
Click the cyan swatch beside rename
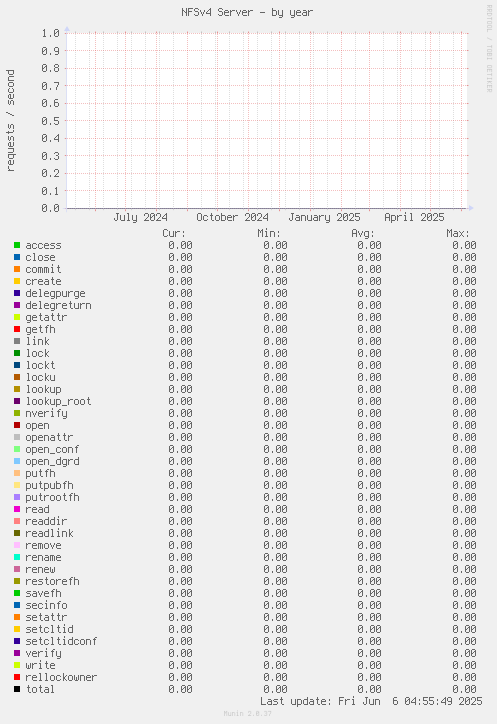coord(17,557)
